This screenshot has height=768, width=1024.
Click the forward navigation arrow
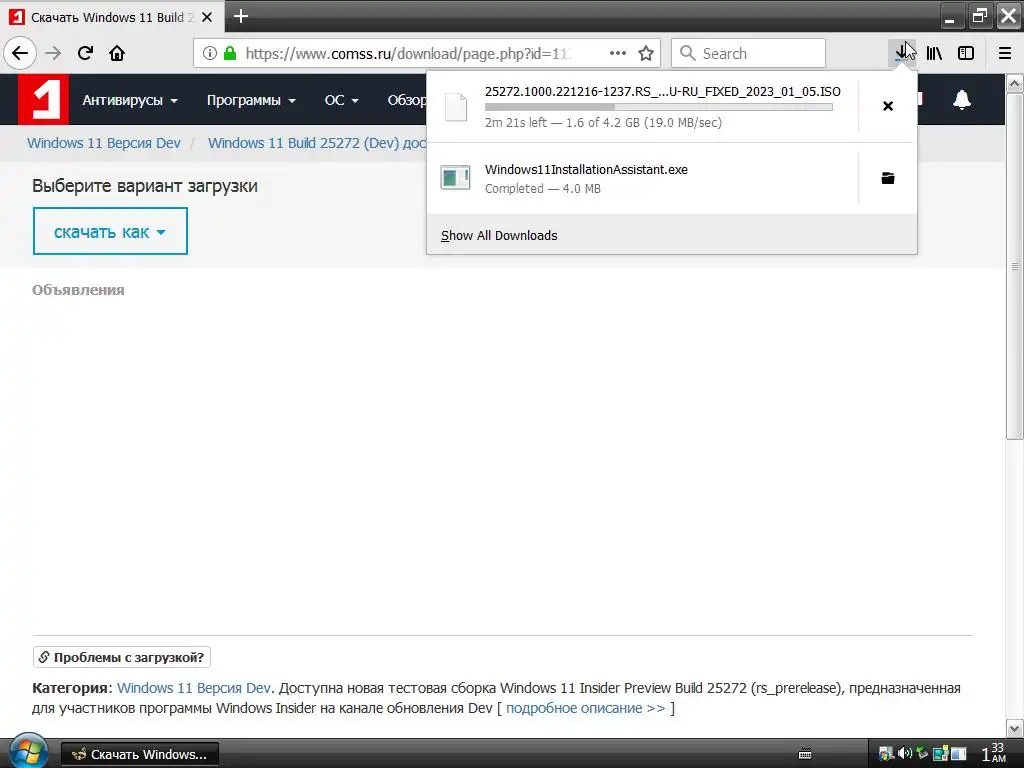coord(53,54)
